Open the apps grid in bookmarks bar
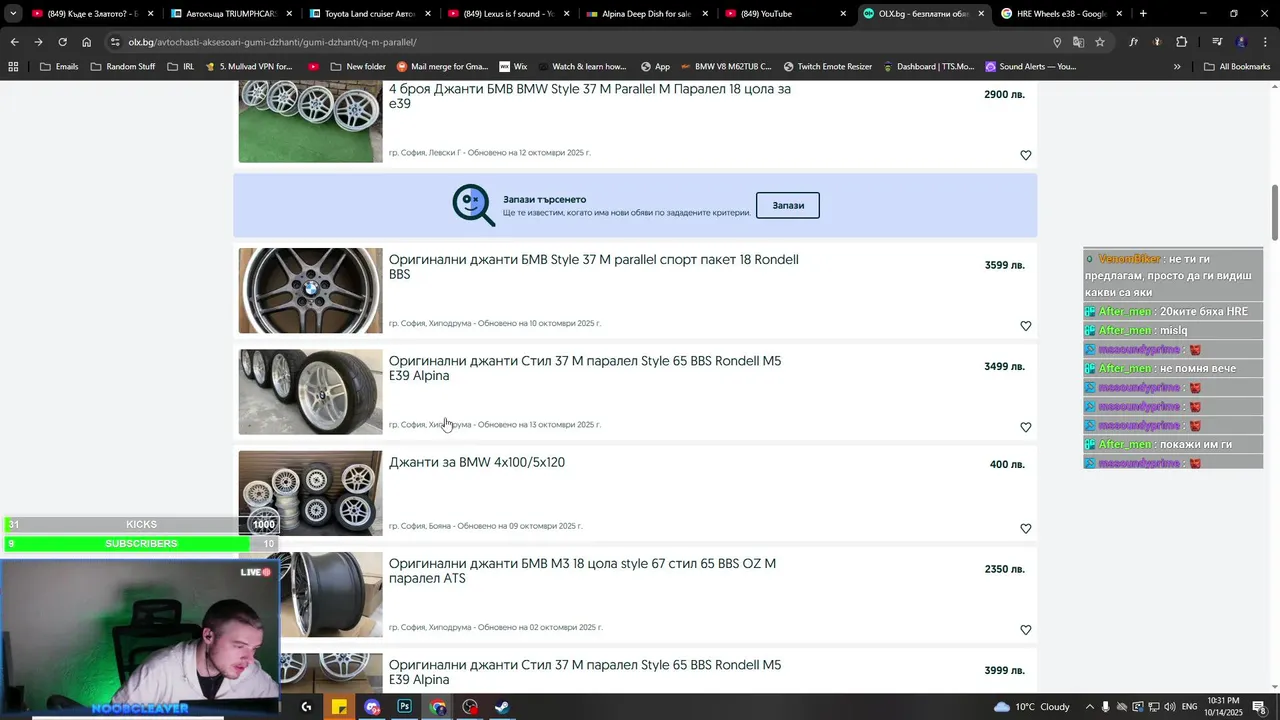Image resolution: width=1280 pixels, height=720 pixels. pyautogui.click(x=13, y=66)
